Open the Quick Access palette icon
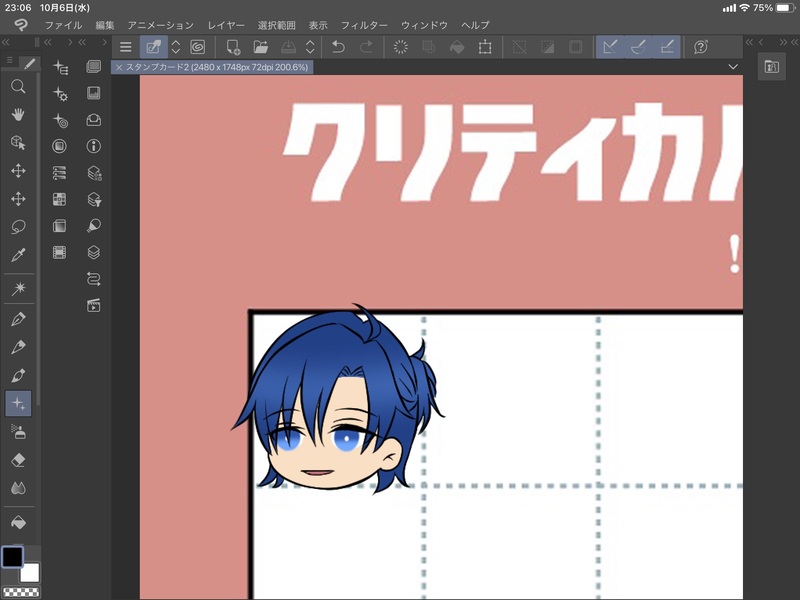The height and width of the screenshot is (600, 800). pyautogui.click(x=93, y=66)
